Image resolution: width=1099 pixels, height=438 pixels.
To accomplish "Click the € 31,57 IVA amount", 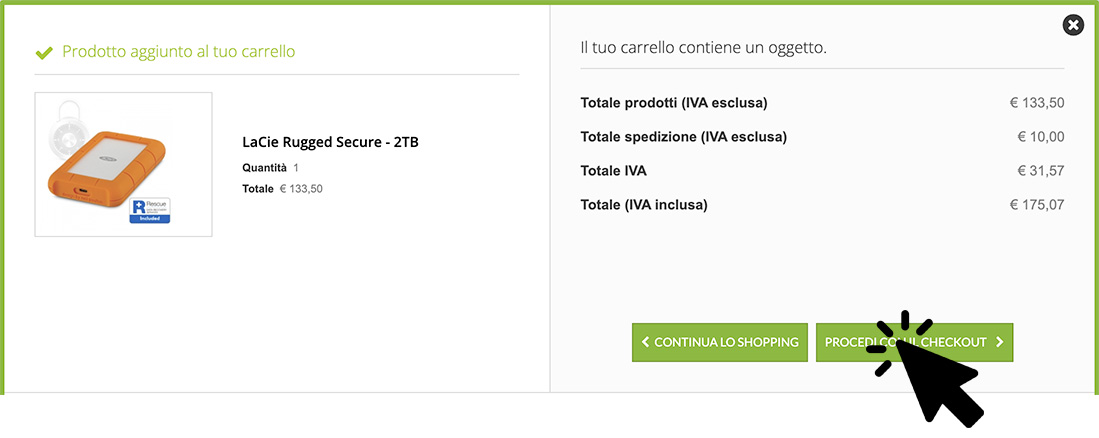I will pyautogui.click(x=1041, y=171).
